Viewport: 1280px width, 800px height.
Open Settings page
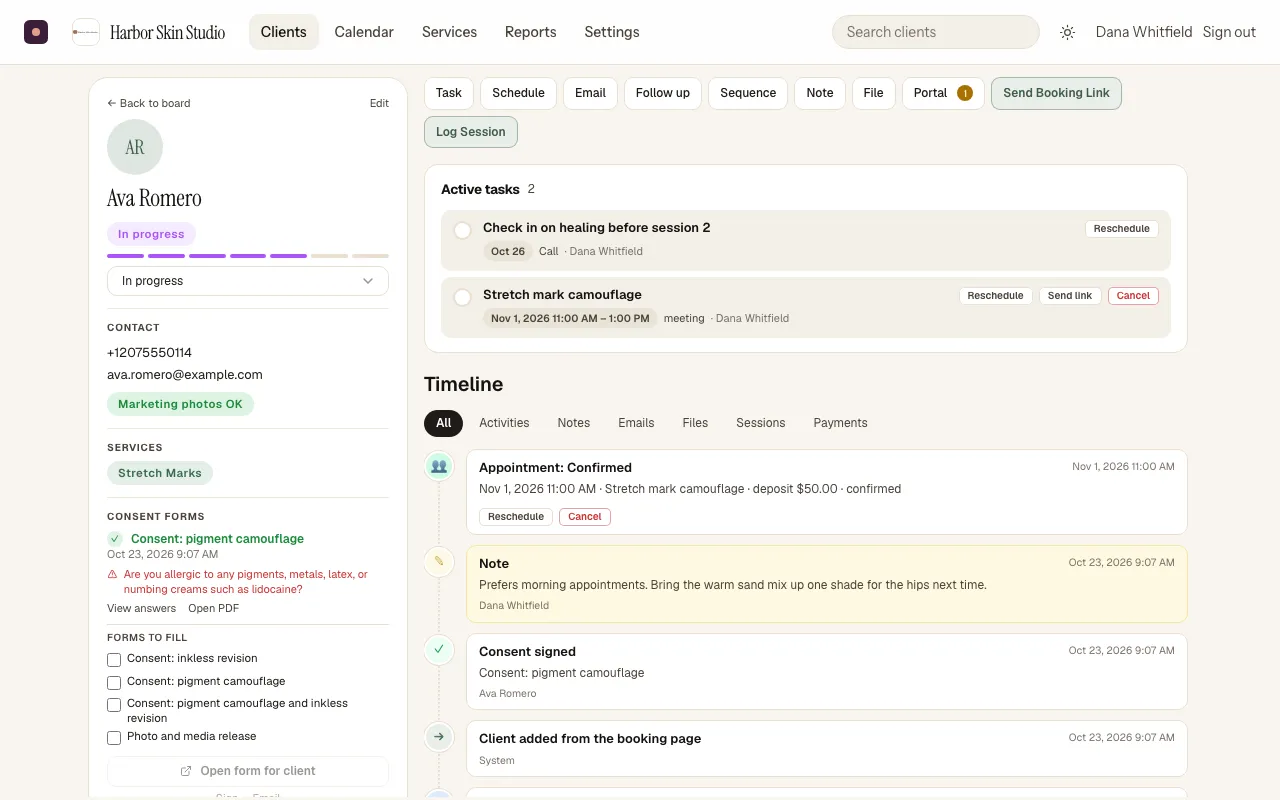612,32
